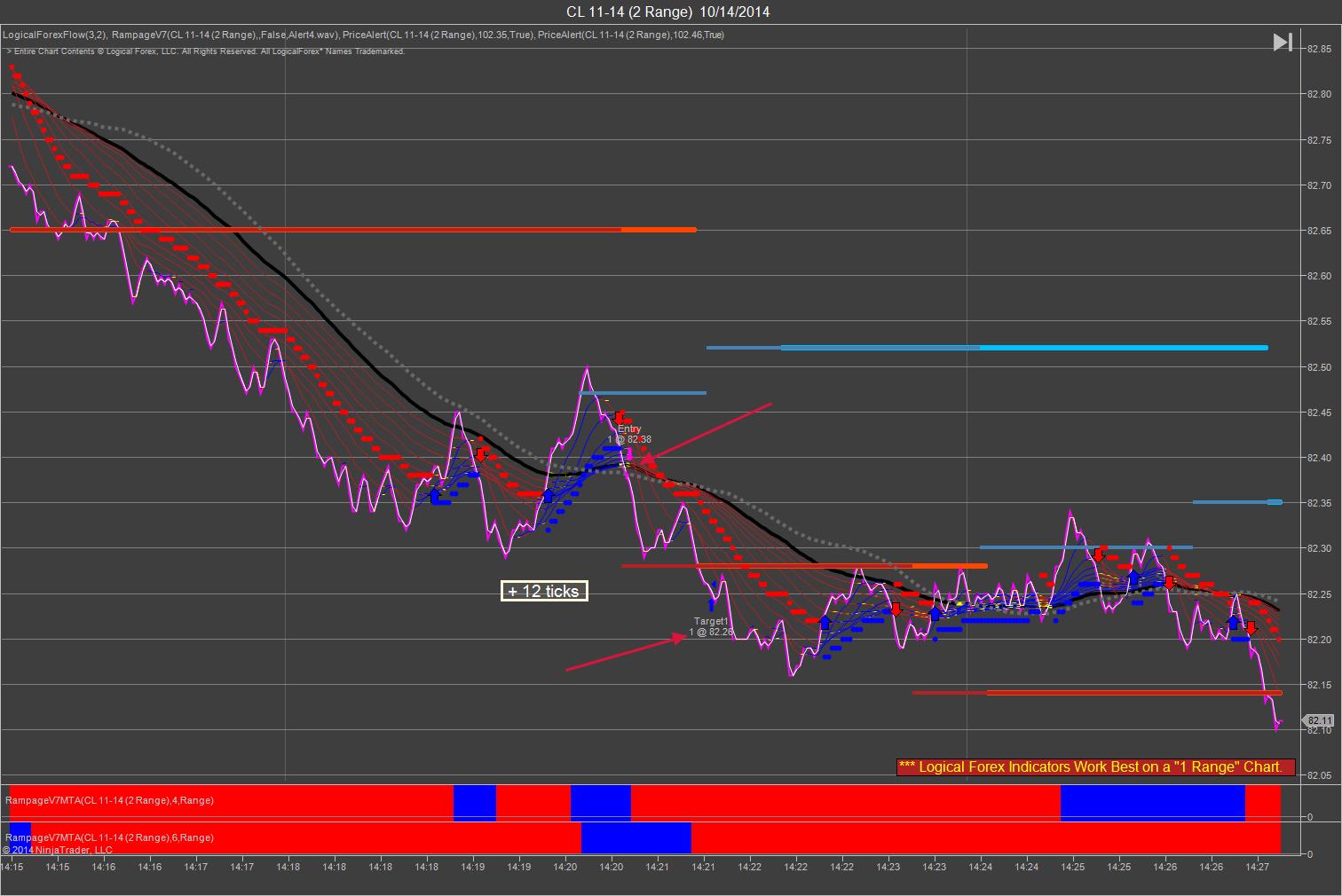Select the short blue line at 82.35
Image resolution: width=1342 pixels, height=896 pixels.
click(1237, 502)
